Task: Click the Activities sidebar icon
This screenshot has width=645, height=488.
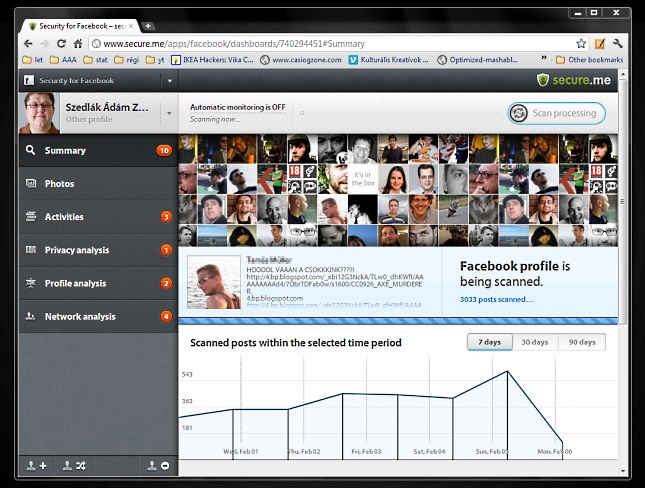Action: (x=31, y=216)
